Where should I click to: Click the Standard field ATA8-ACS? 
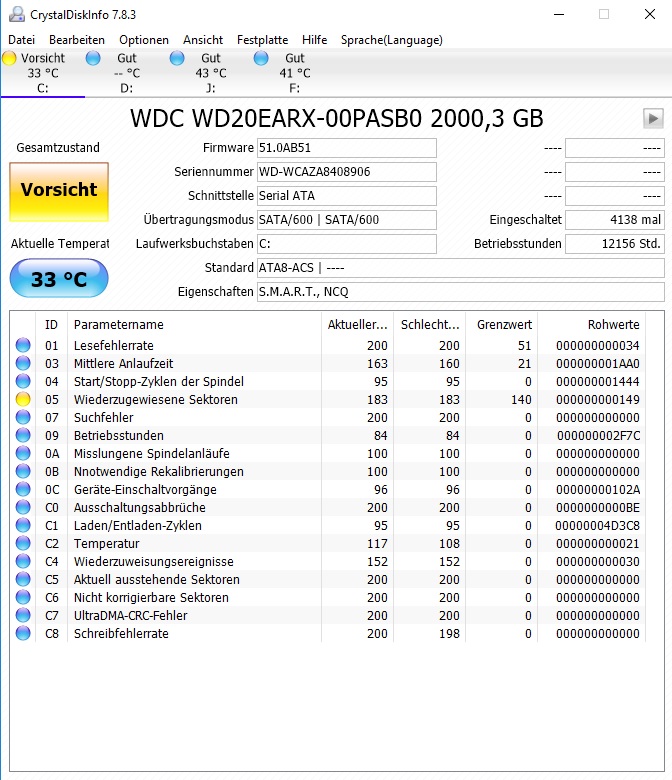[x=461, y=268]
